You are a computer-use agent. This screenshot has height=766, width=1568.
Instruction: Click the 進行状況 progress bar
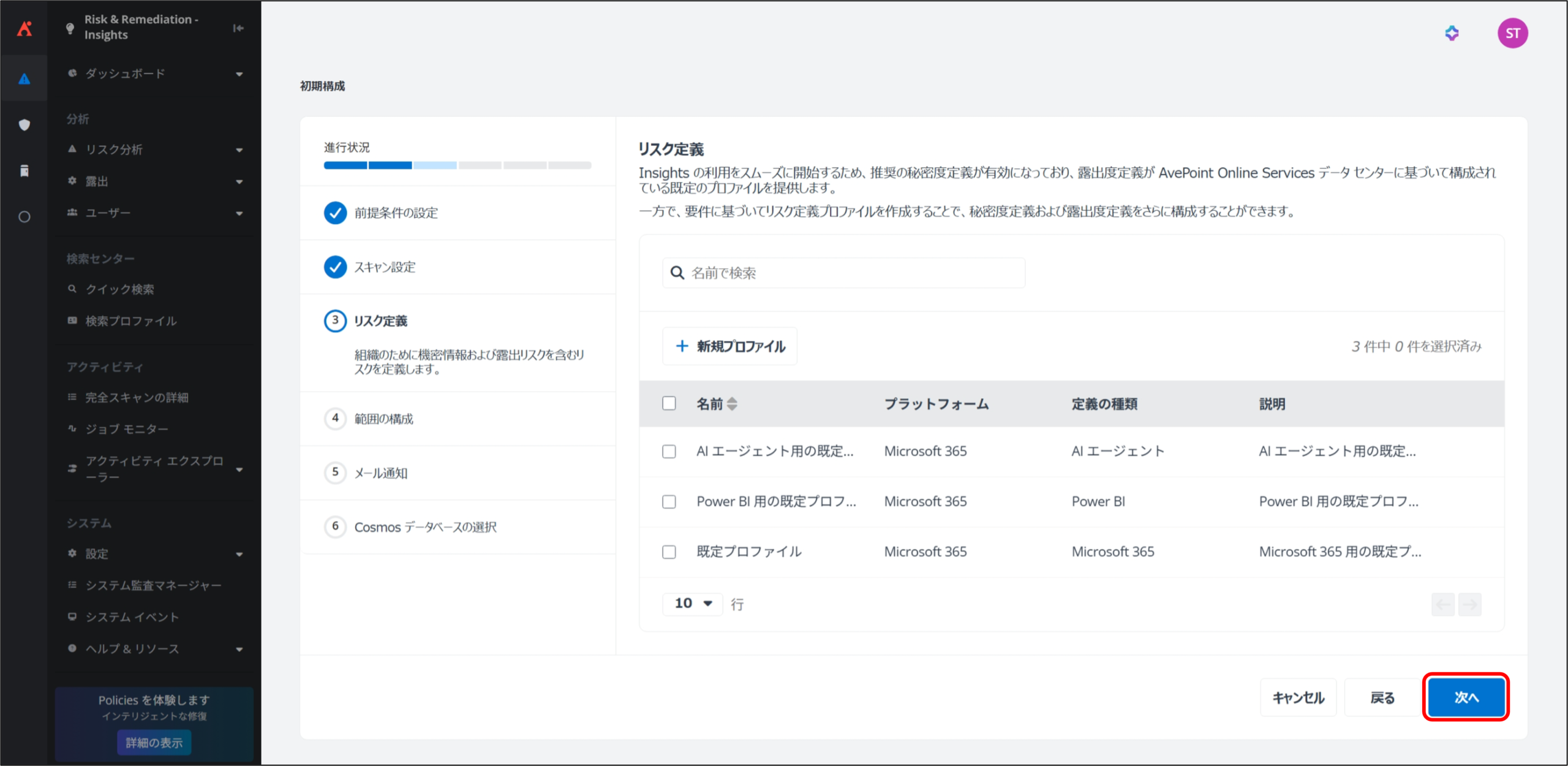[457, 165]
